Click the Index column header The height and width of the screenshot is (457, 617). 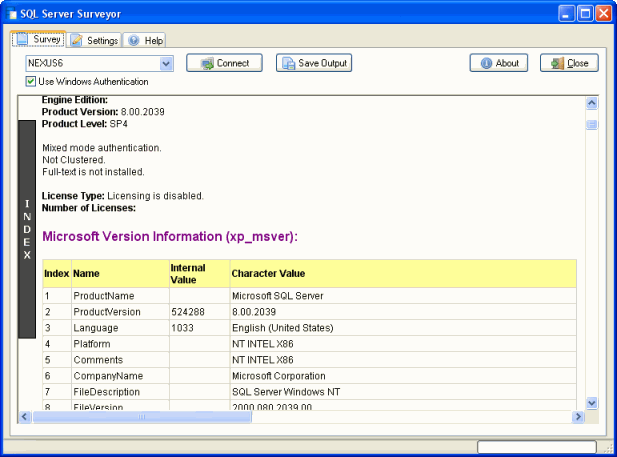(x=57, y=274)
